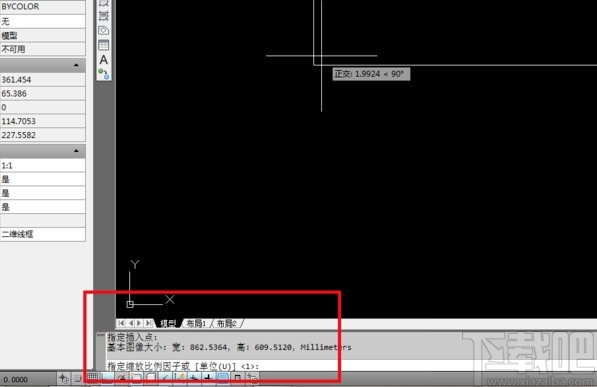Screen dimensions: 597x387
Task: Click the Add Selected green-blue icon
Action: click(104, 74)
